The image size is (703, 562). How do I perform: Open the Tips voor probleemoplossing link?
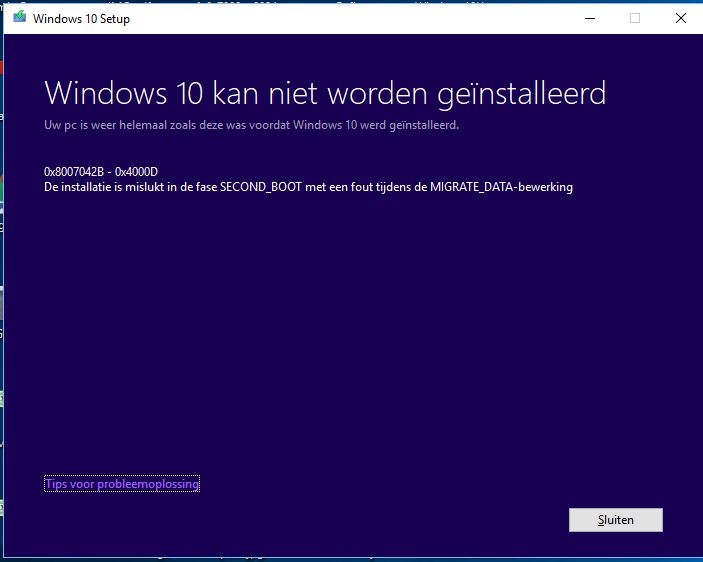click(x=122, y=484)
